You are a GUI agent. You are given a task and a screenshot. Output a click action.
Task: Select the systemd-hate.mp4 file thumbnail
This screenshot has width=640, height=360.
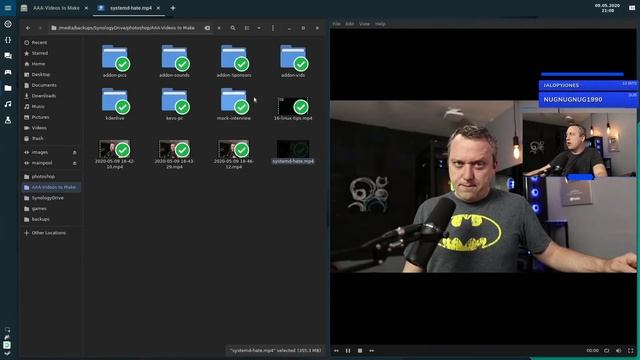tap(293, 149)
